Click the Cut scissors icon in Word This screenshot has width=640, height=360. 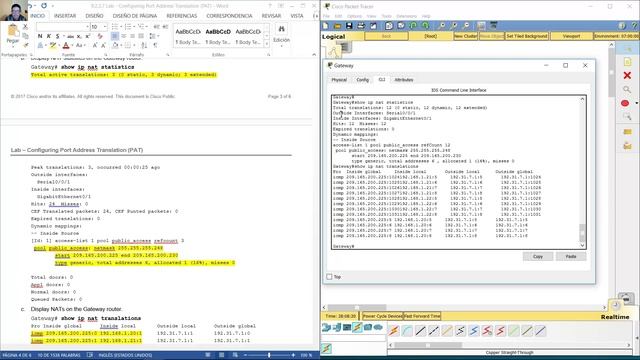tap(25, 27)
